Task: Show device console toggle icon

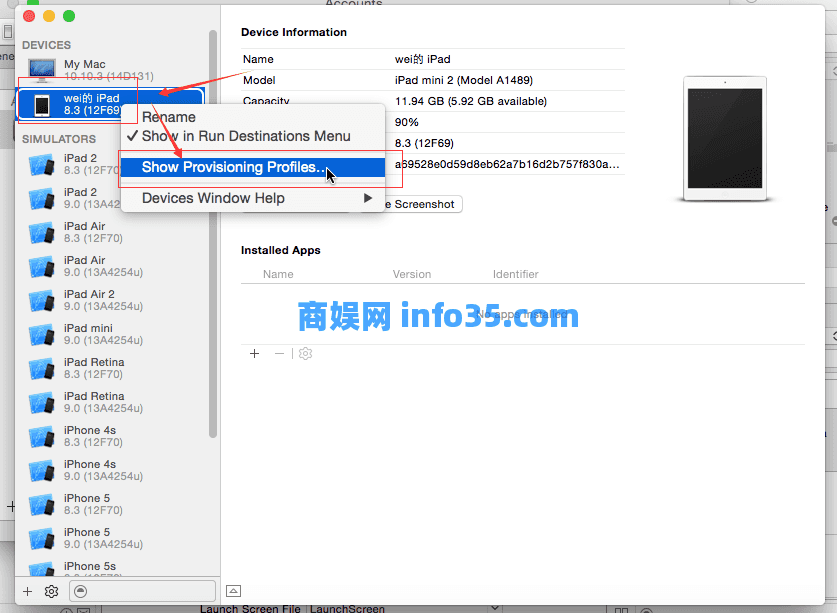Action: click(233, 591)
